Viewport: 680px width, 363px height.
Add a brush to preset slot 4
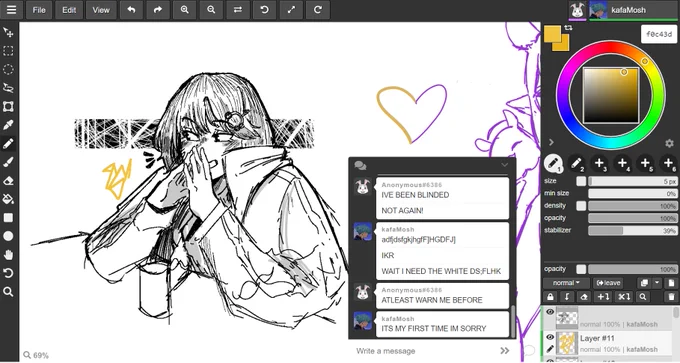(622, 164)
